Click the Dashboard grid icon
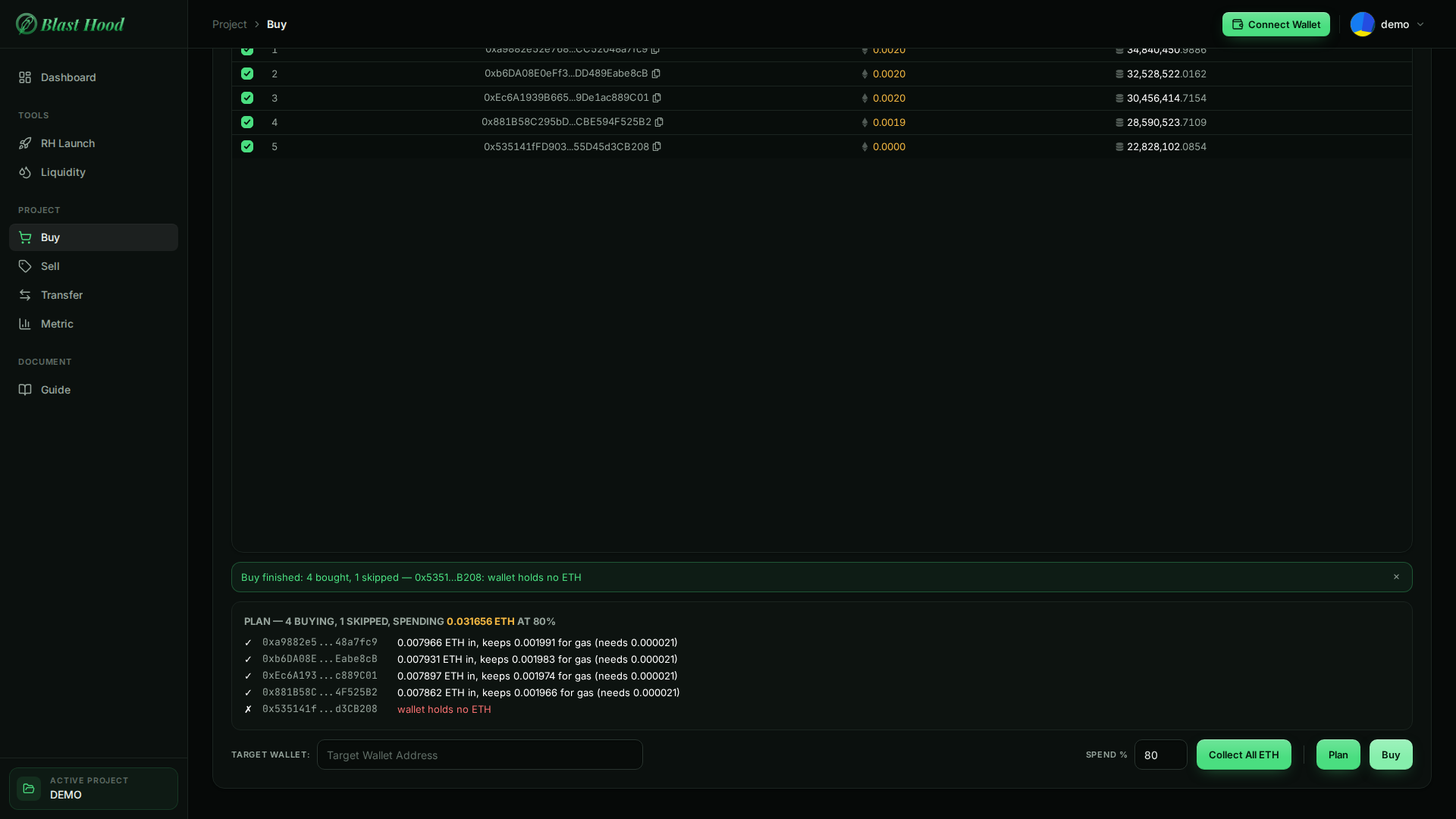Viewport: 1456px width, 819px height. (25, 77)
